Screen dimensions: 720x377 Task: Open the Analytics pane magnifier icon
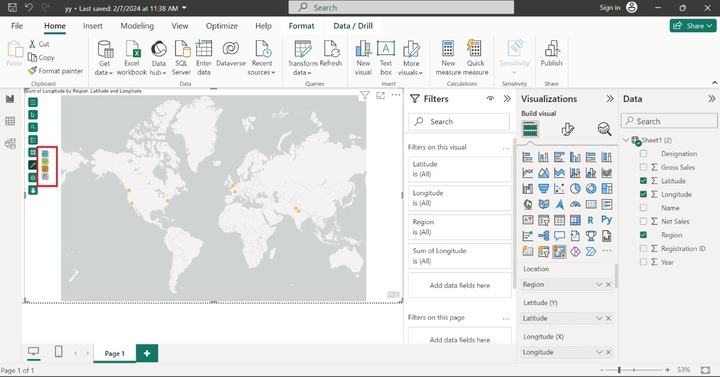(604, 129)
